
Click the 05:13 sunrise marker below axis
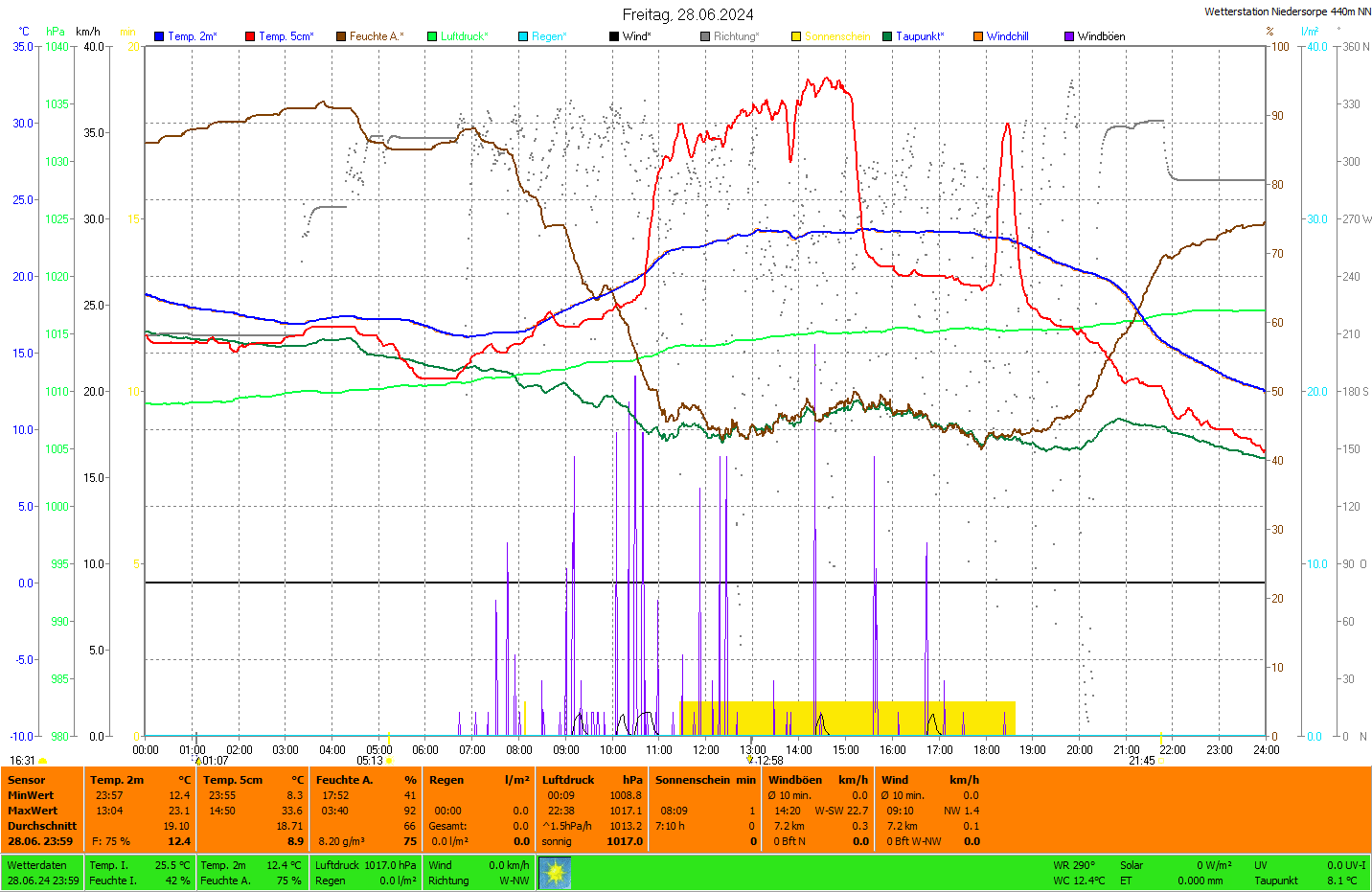point(371,761)
